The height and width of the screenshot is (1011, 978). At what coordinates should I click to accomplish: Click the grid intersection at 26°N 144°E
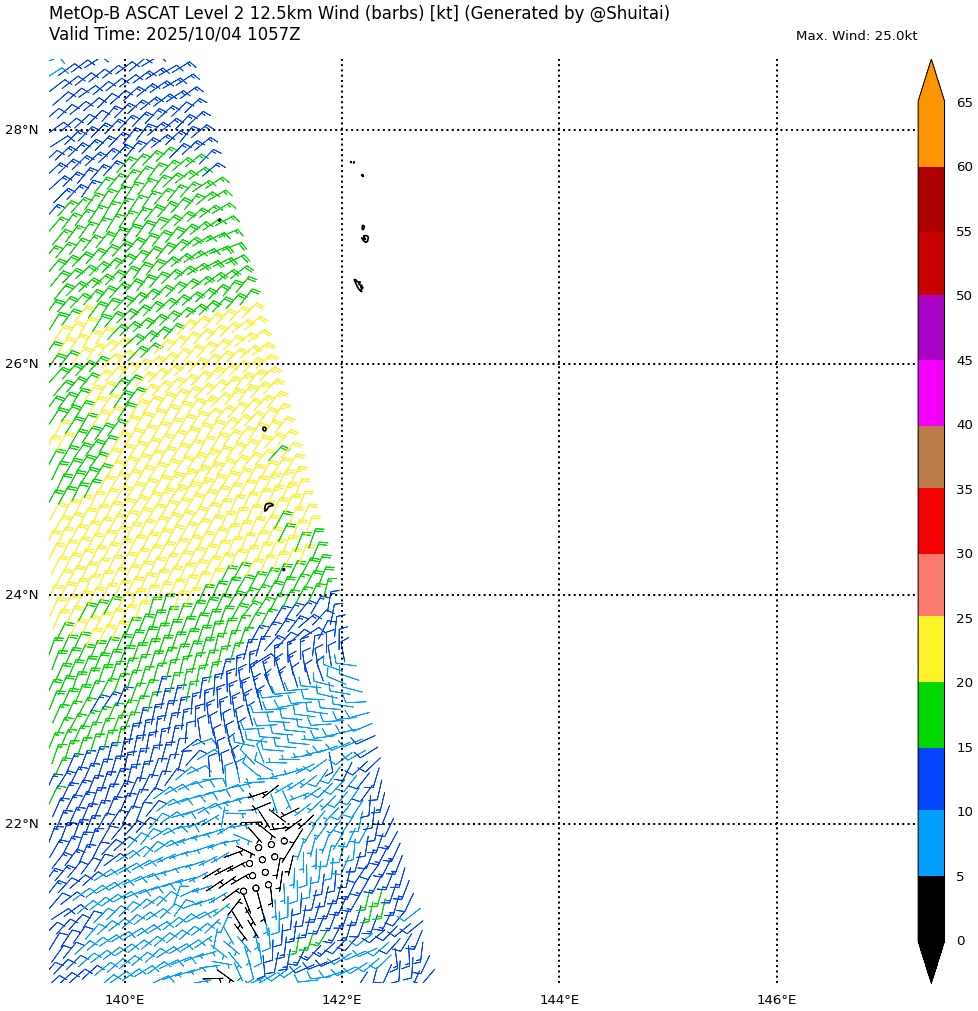(x=559, y=364)
